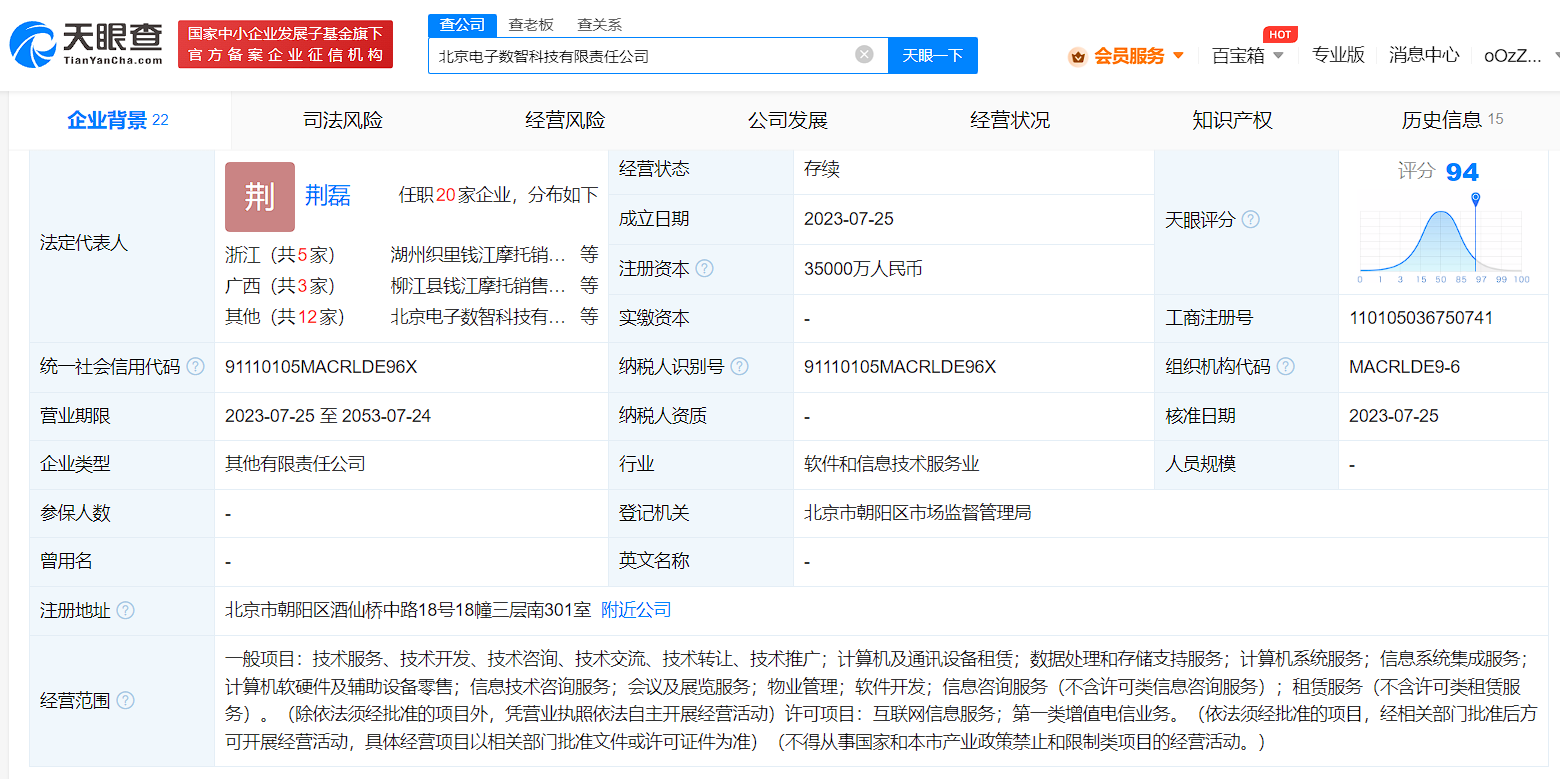
Task: Open 柳江县钱江摩托销售... company link
Action: tap(478, 286)
